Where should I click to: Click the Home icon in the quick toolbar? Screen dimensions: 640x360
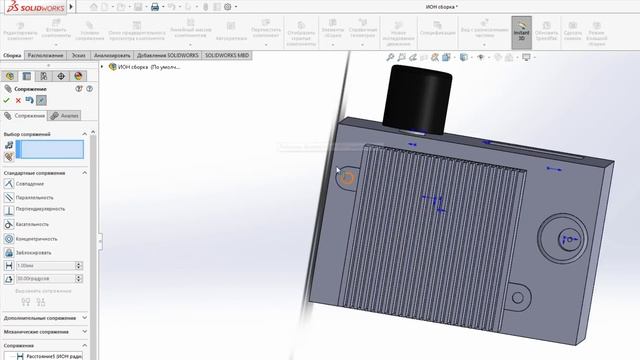click(x=94, y=7)
